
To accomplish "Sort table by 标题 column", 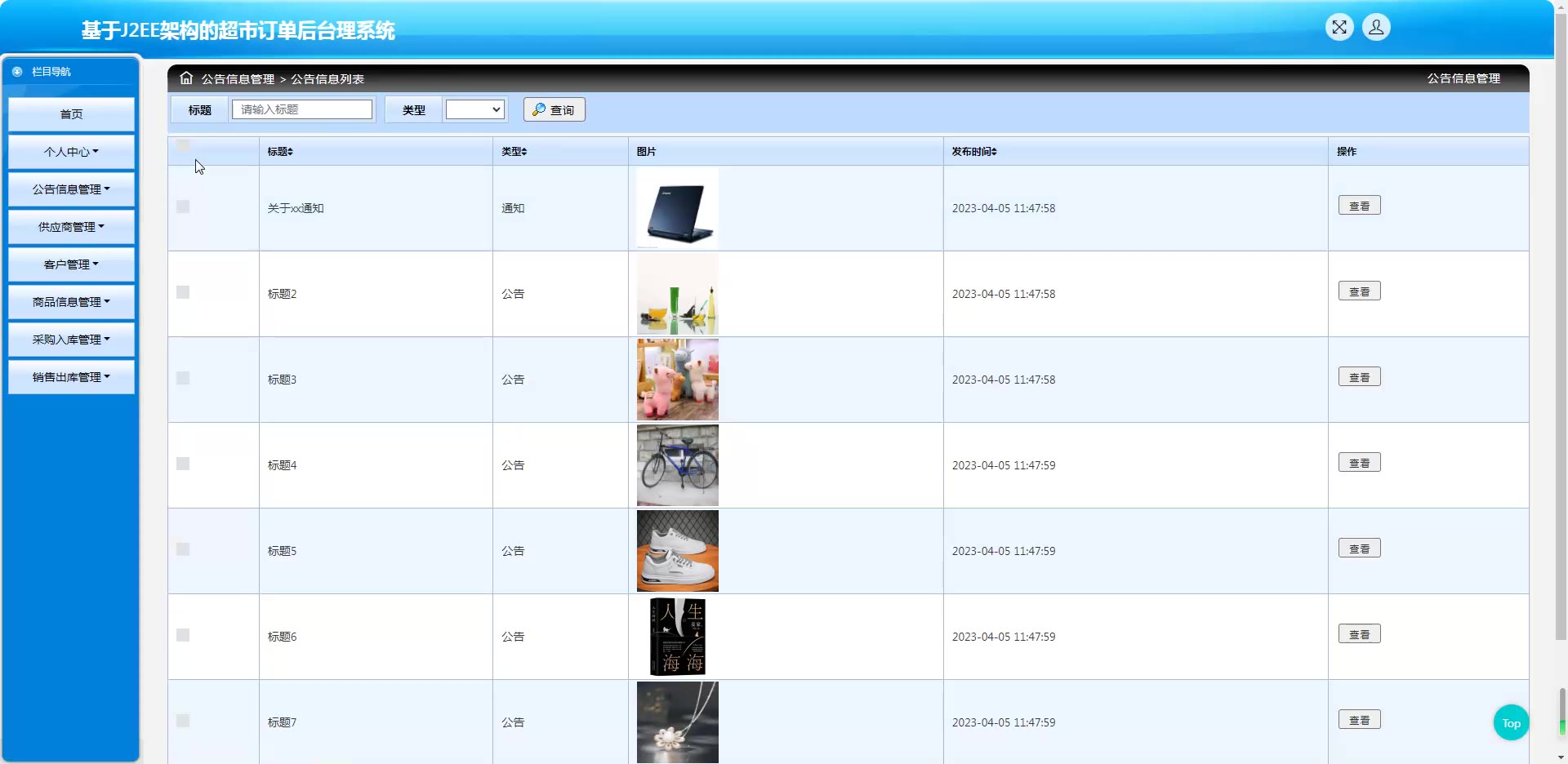I will 280,152.
